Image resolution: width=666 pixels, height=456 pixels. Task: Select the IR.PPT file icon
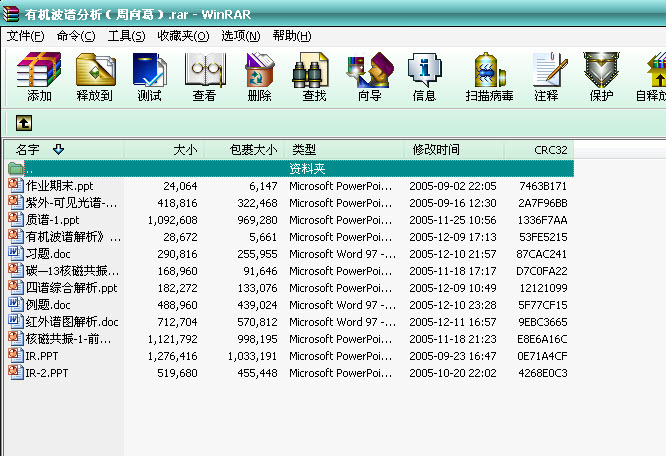coord(16,355)
